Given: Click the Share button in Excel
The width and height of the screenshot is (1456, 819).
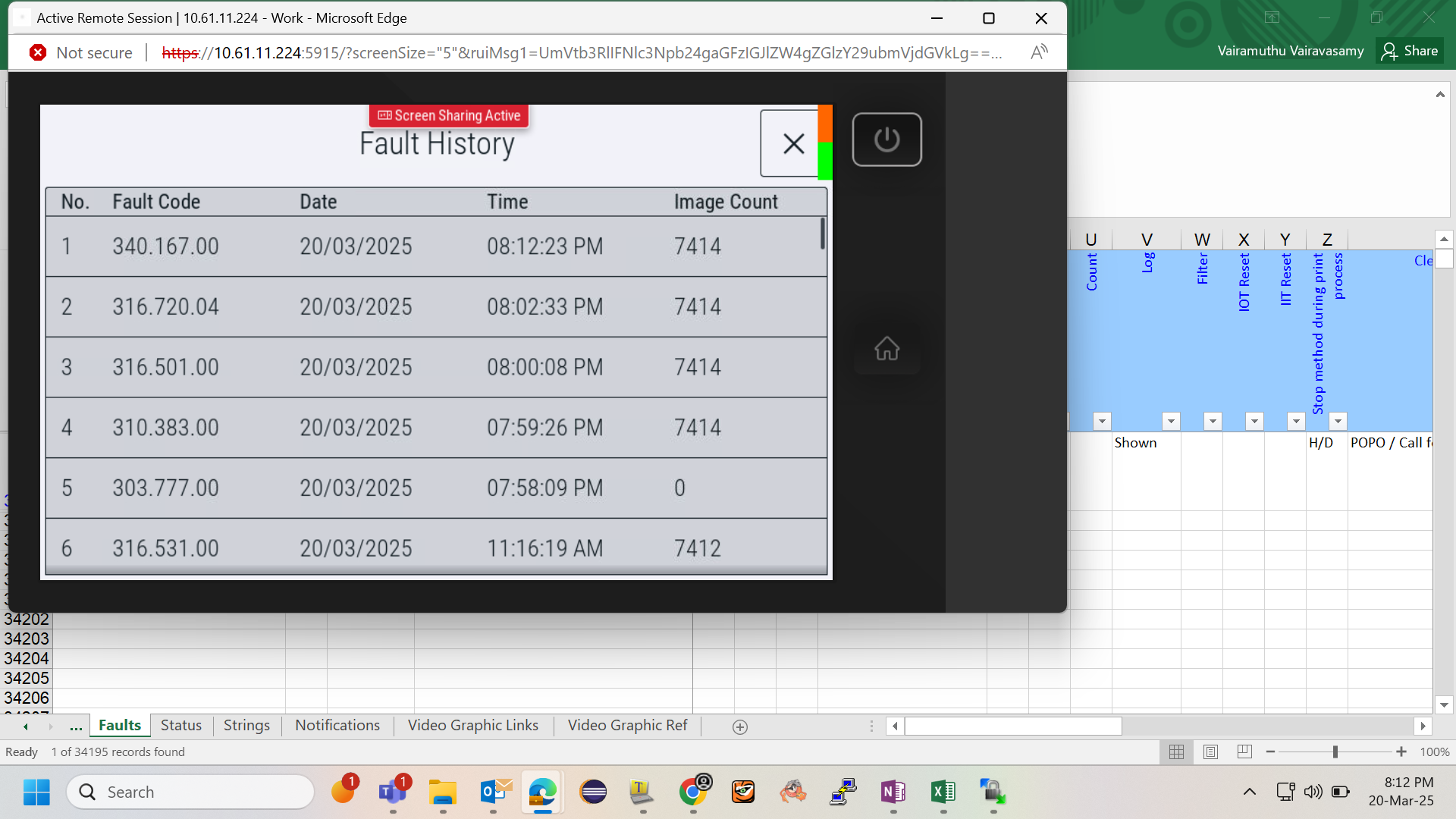Looking at the screenshot, I should coord(1410,51).
